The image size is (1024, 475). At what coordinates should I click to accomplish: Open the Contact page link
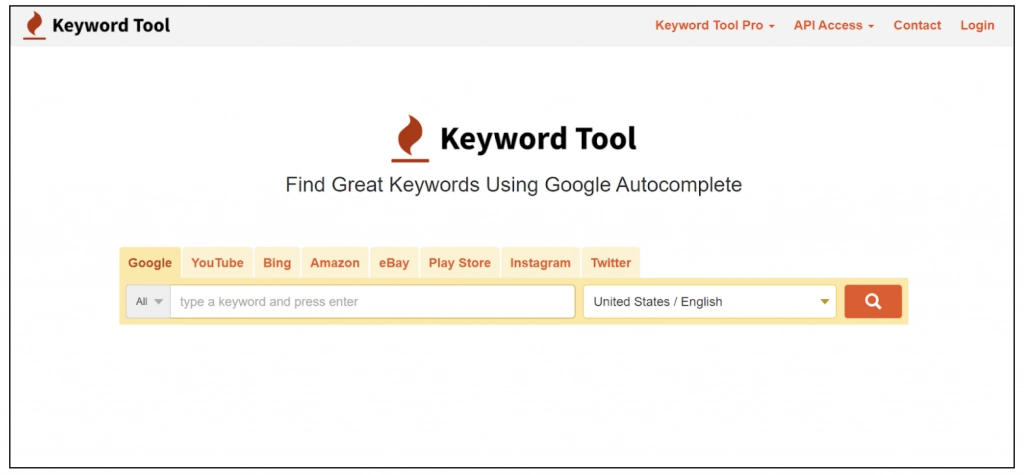(x=917, y=26)
